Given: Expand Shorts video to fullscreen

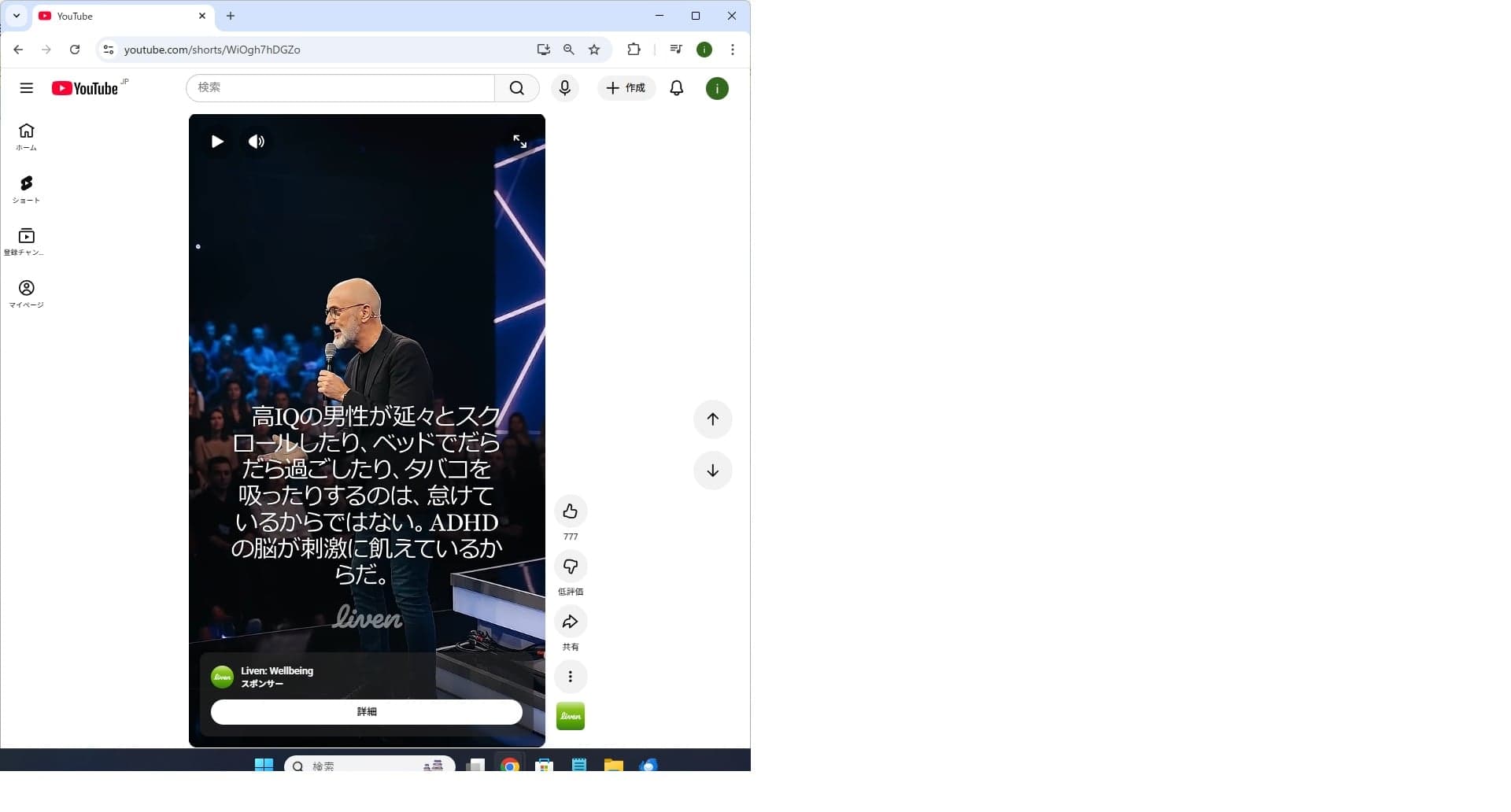Looking at the screenshot, I should pos(520,141).
